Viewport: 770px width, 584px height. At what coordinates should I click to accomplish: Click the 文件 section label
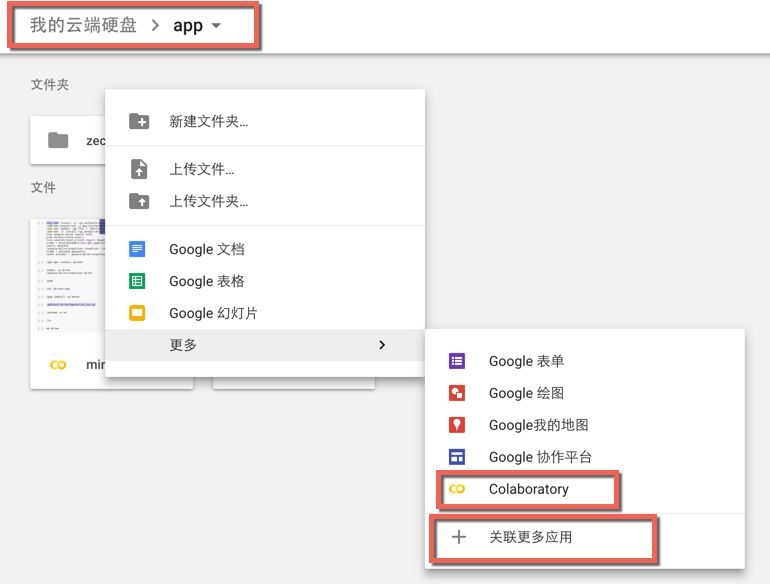[43, 187]
